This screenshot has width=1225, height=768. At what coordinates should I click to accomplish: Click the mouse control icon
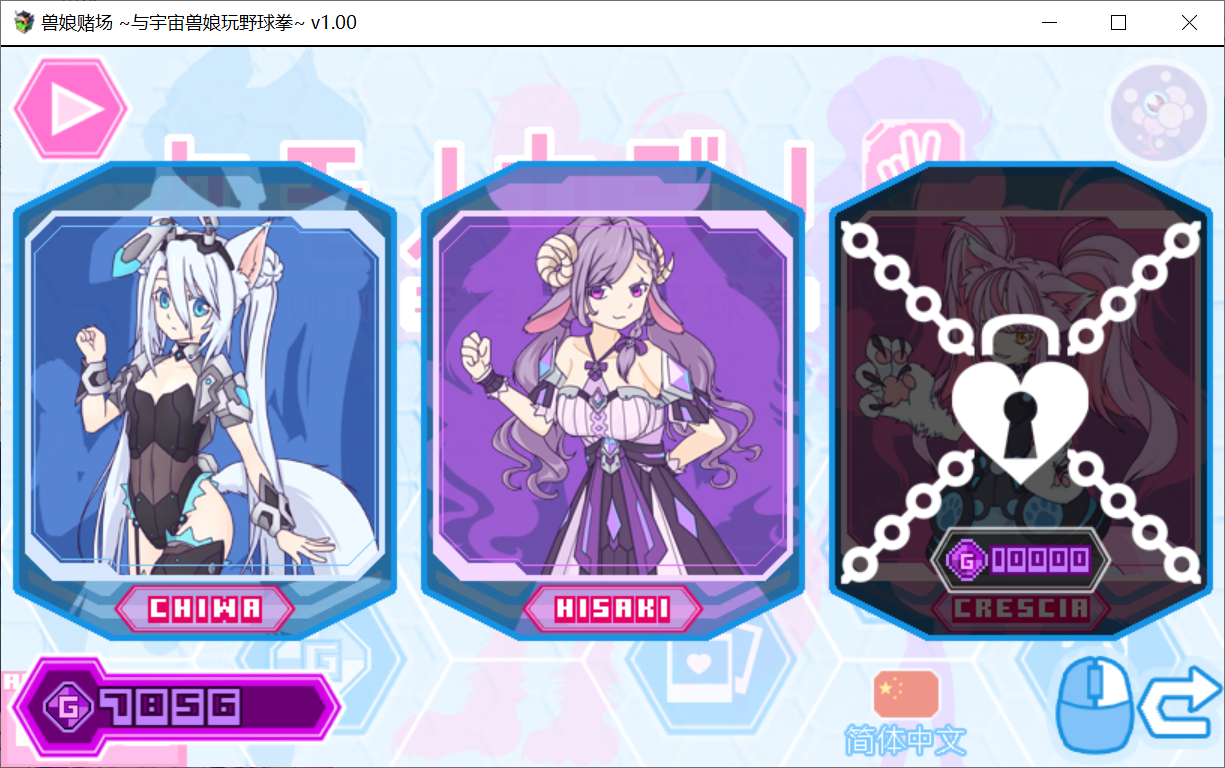point(1093,704)
